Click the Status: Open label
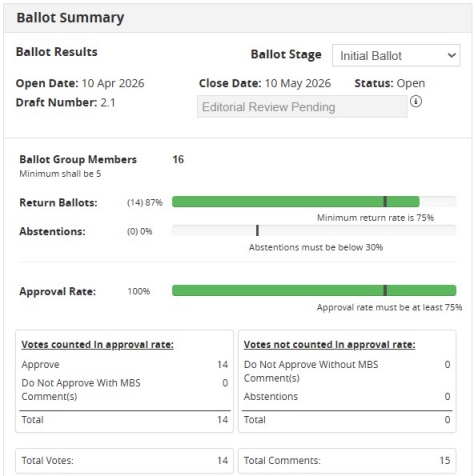 click(390, 83)
